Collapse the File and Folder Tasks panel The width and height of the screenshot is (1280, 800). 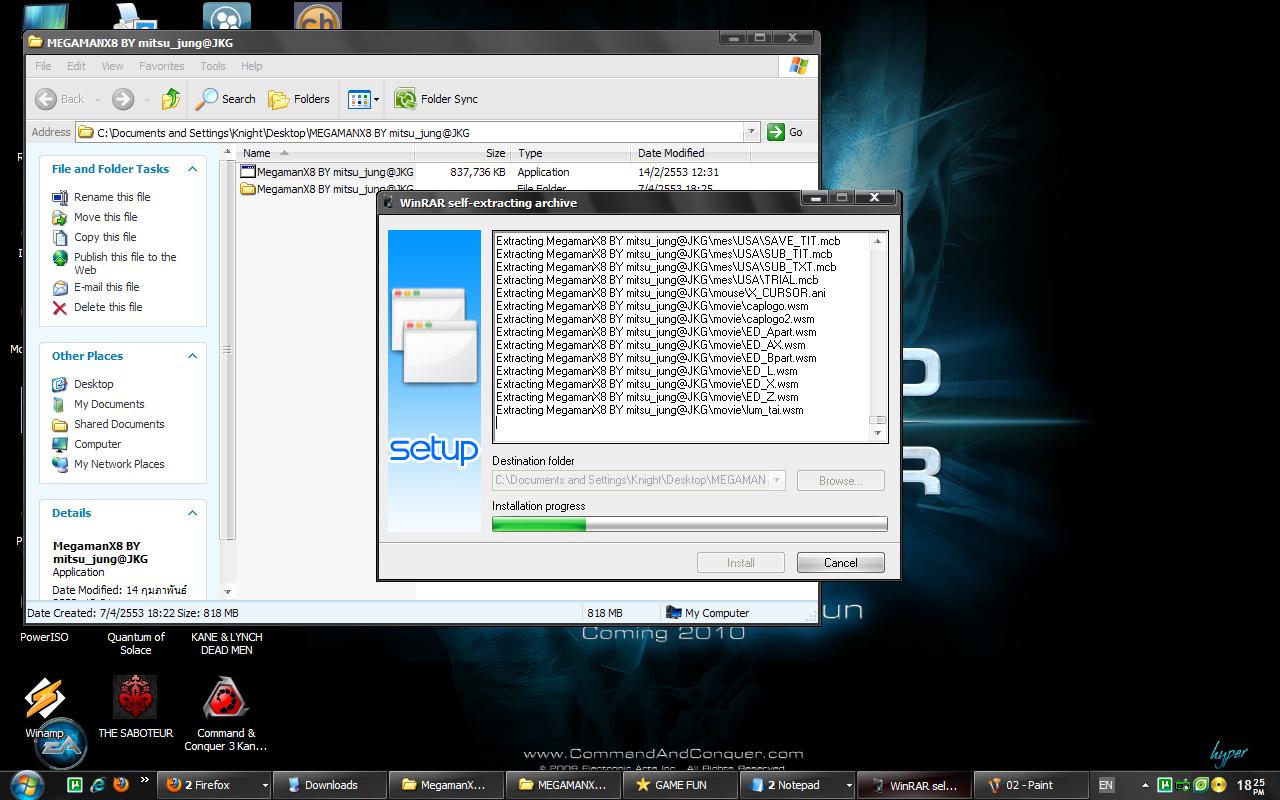point(192,169)
